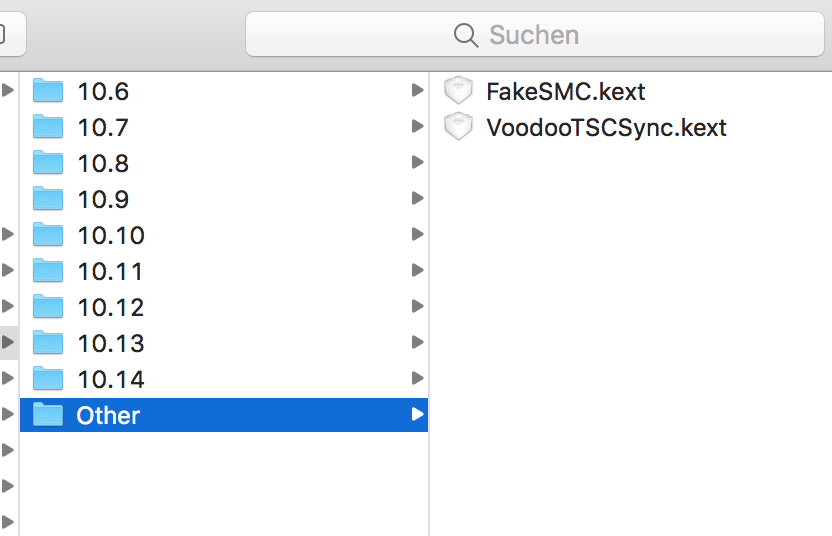Select the 10.11 folder name
Screen dimensions: 832x536
(x=110, y=271)
